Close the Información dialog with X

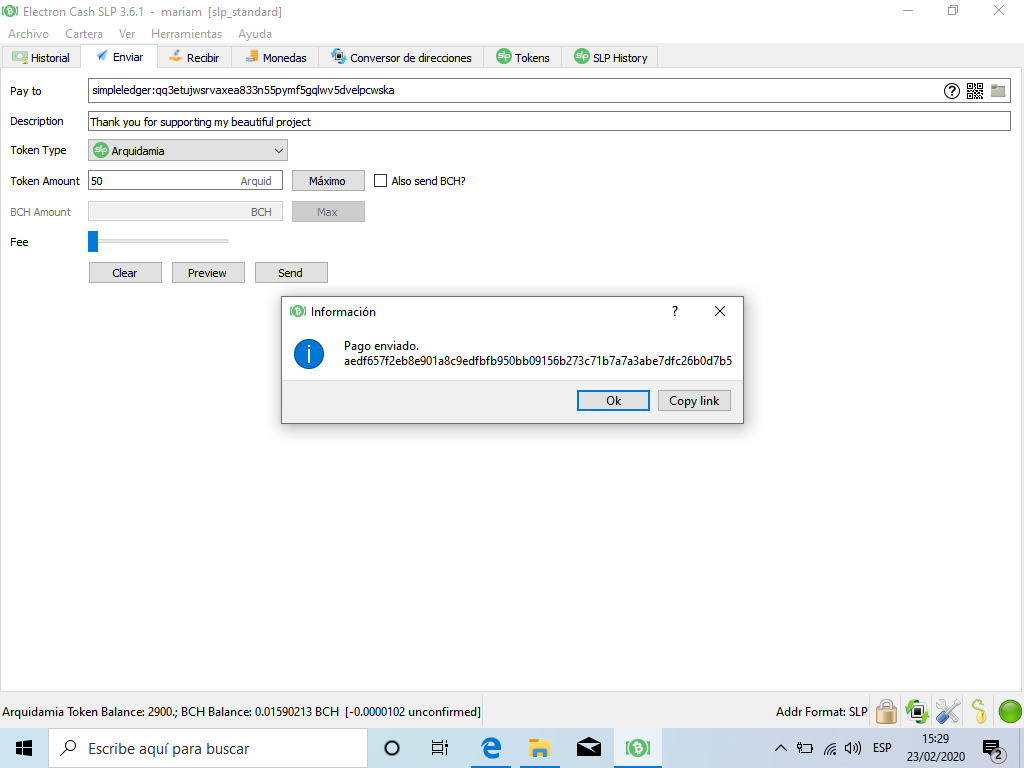720,311
